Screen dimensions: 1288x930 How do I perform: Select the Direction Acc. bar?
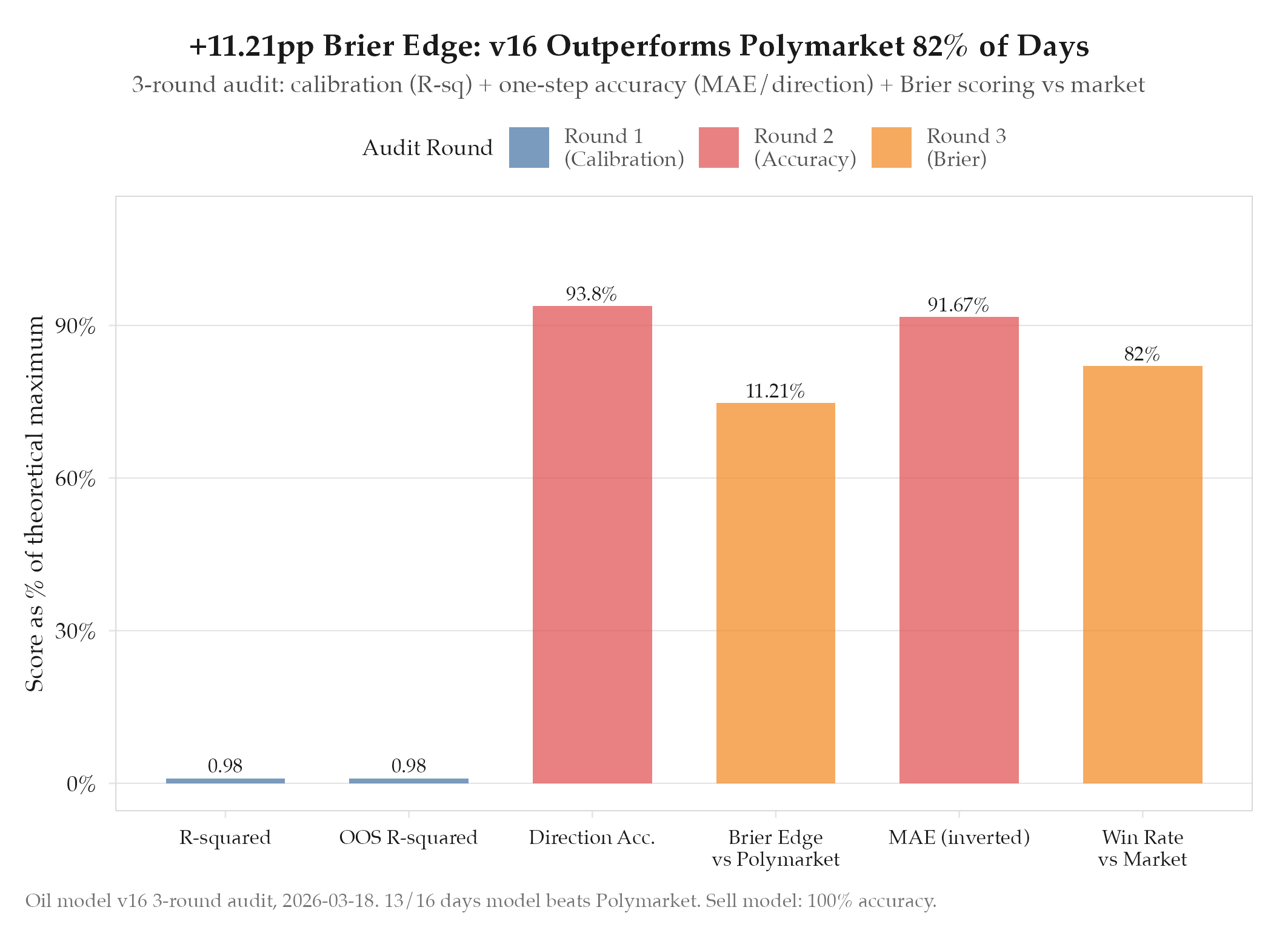coord(592,544)
